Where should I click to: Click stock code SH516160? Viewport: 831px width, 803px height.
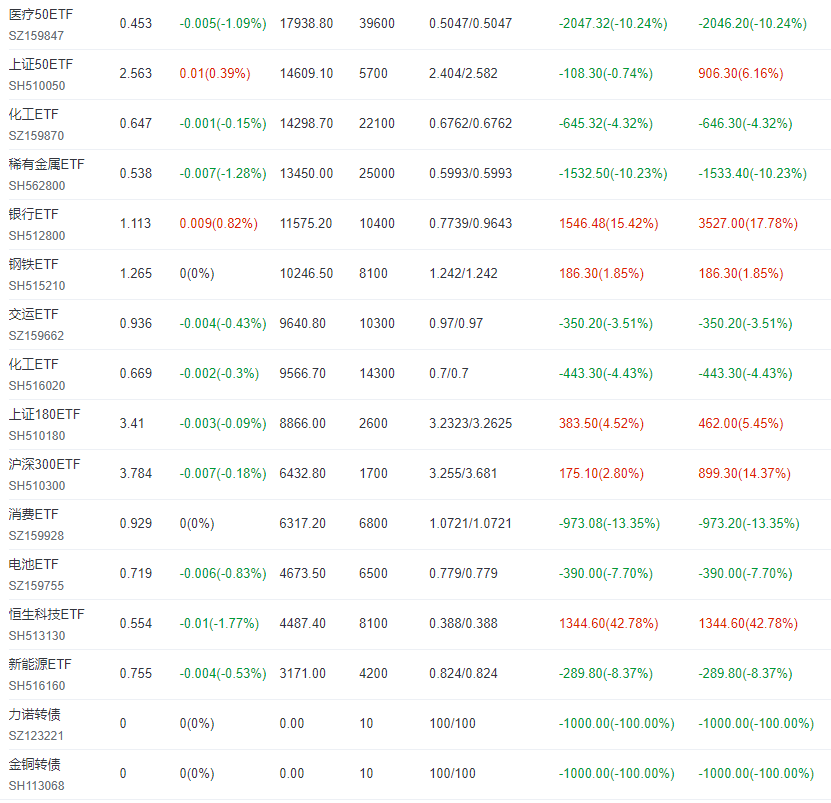(x=37, y=686)
